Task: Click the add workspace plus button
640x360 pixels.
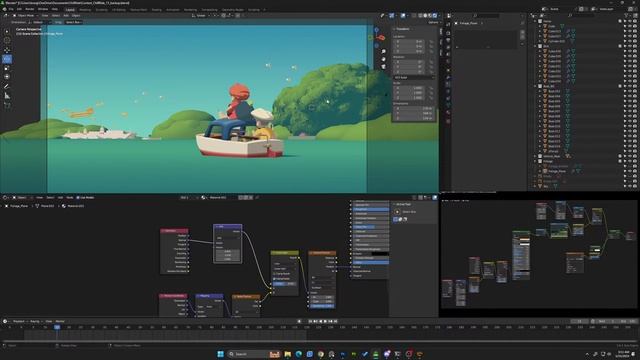Action: click(264, 9)
